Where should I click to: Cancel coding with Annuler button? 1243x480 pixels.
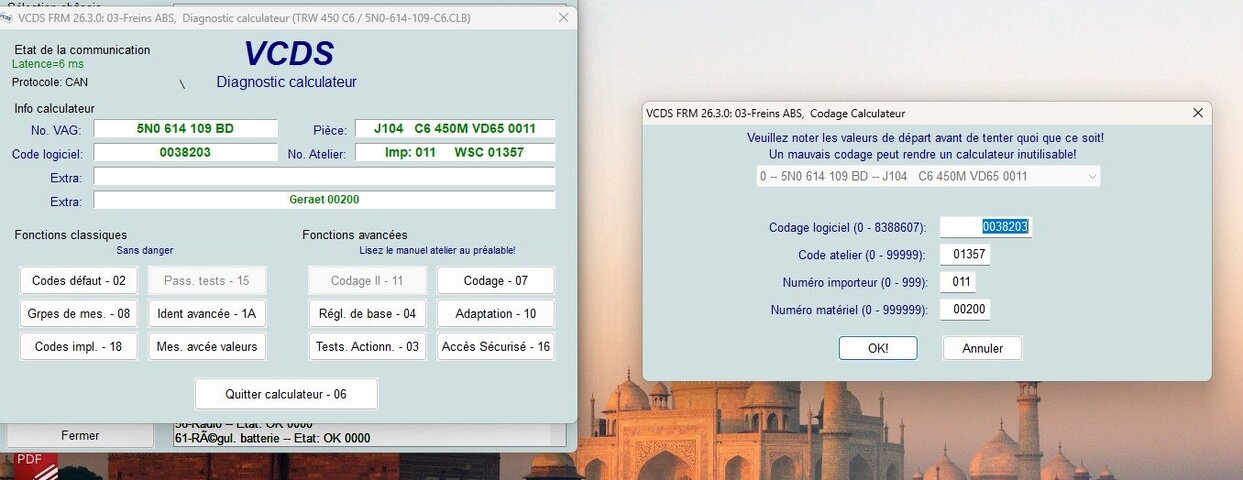(983, 348)
